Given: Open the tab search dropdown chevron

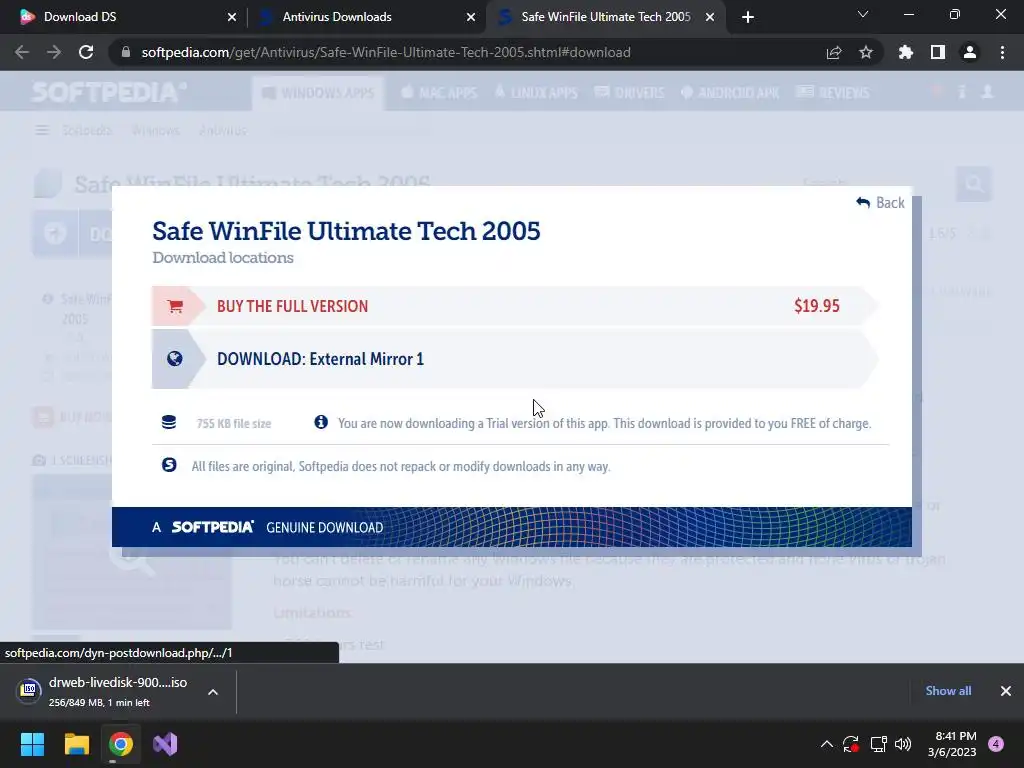Looking at the screenshot, I should pos(863,14).
